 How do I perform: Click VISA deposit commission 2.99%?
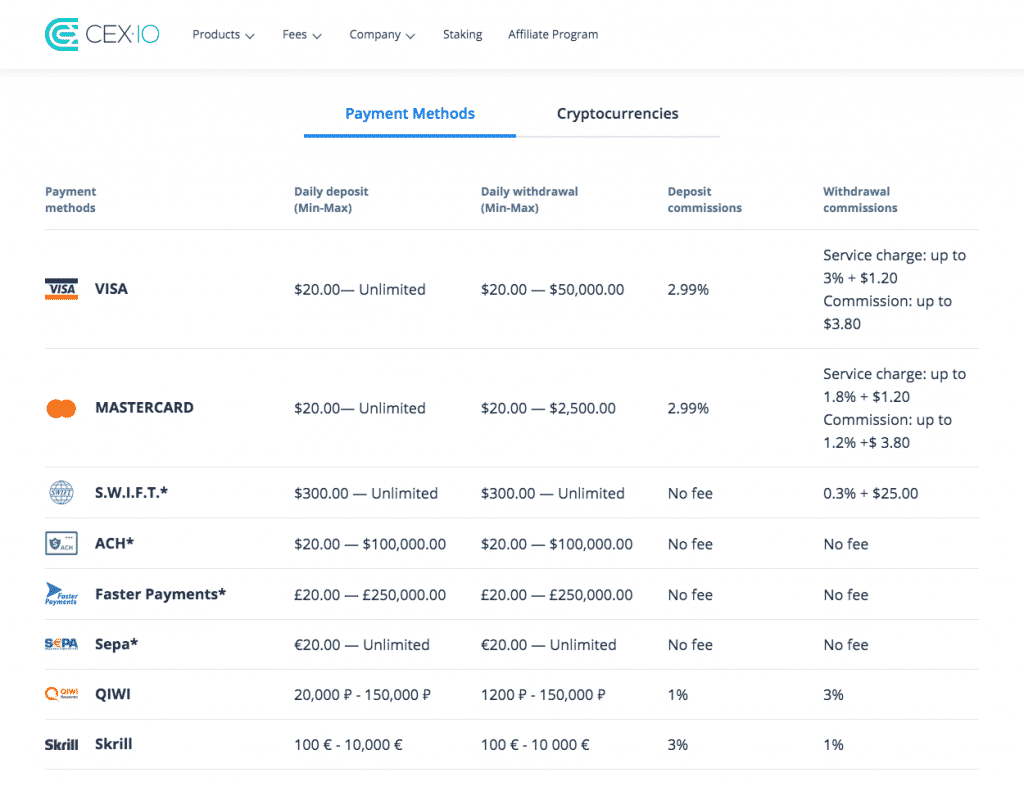(x=688, y=290)
